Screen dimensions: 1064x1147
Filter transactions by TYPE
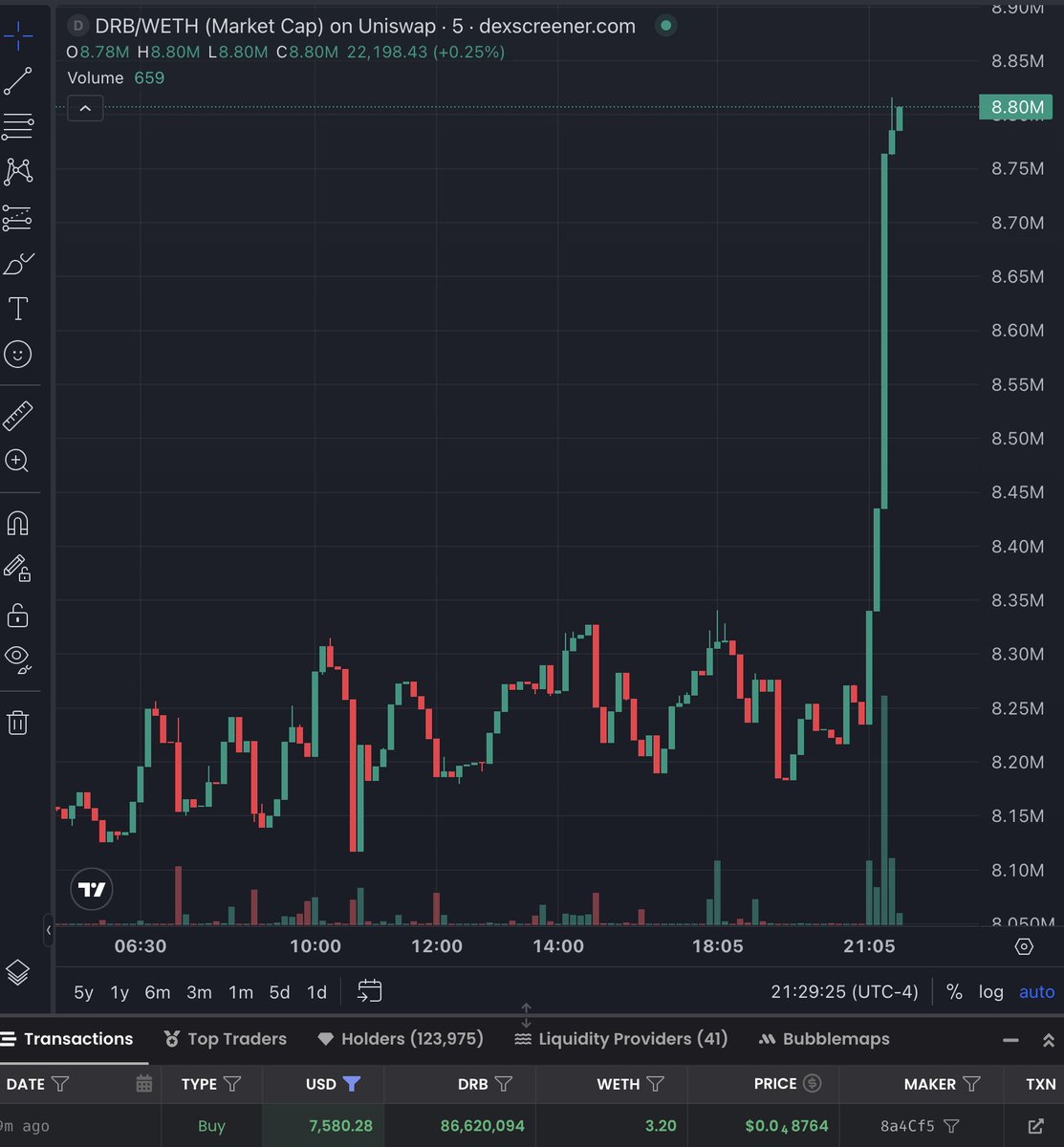232,1084
